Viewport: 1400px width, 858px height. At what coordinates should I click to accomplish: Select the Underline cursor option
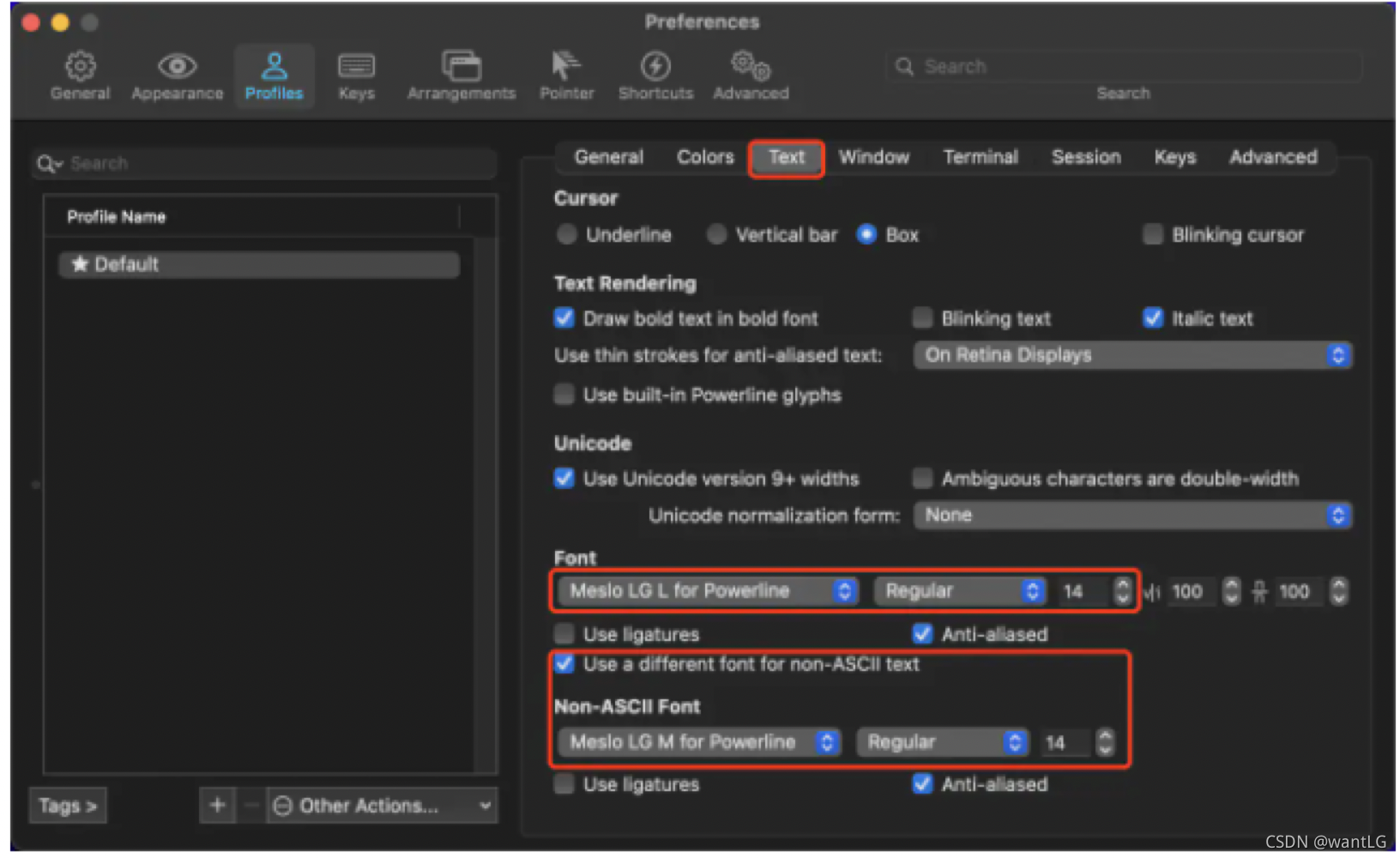(x=566, y=234)
